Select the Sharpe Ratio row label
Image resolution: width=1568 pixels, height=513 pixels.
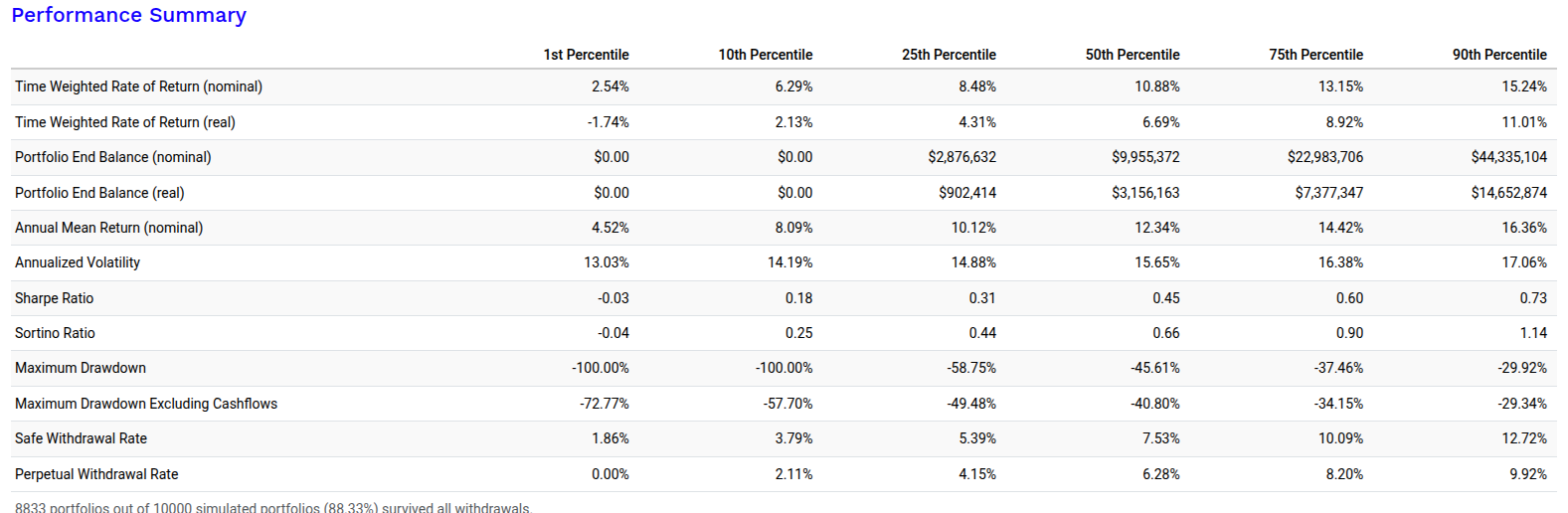point(54,298)
